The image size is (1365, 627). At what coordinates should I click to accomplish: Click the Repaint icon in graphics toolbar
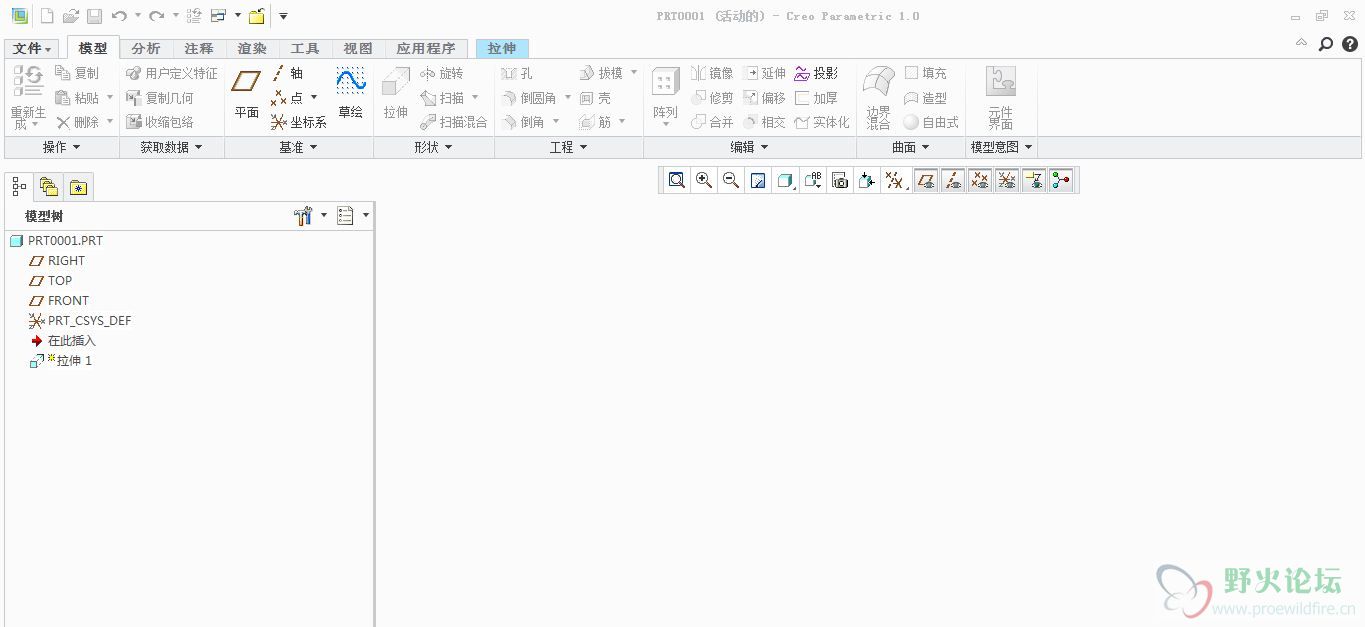758,180
